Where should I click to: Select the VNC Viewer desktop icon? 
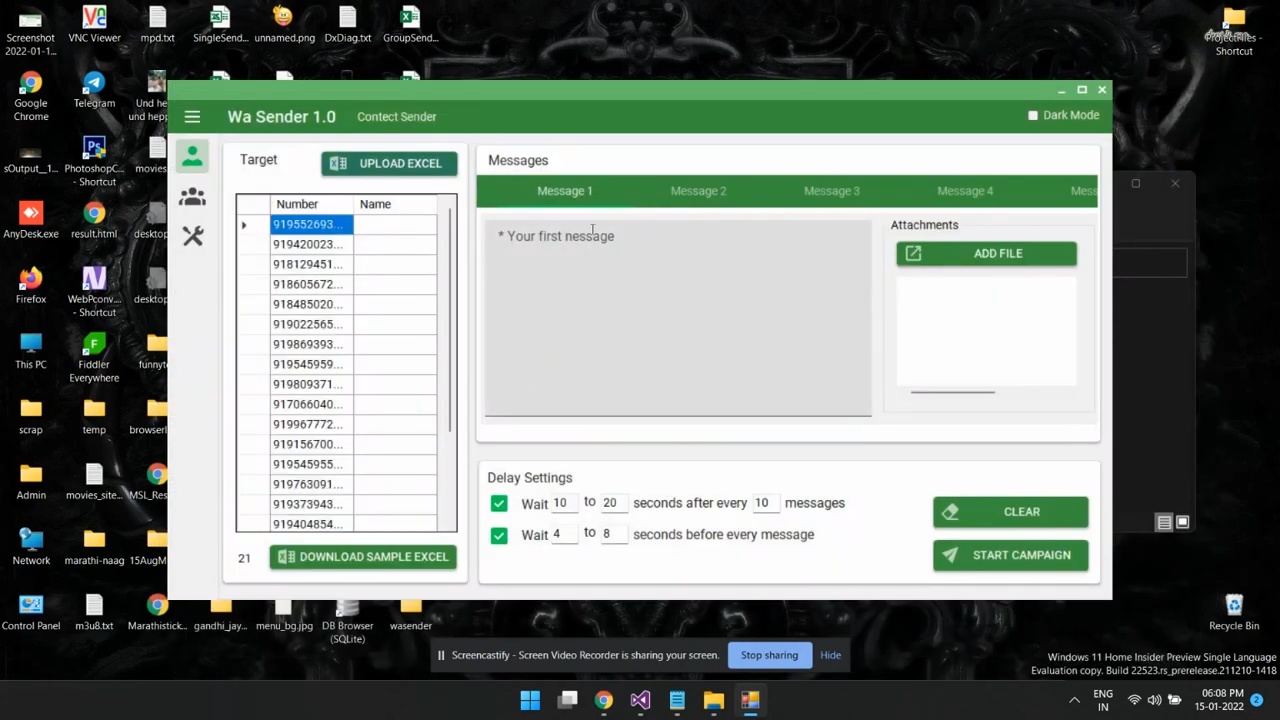(94, 25)
